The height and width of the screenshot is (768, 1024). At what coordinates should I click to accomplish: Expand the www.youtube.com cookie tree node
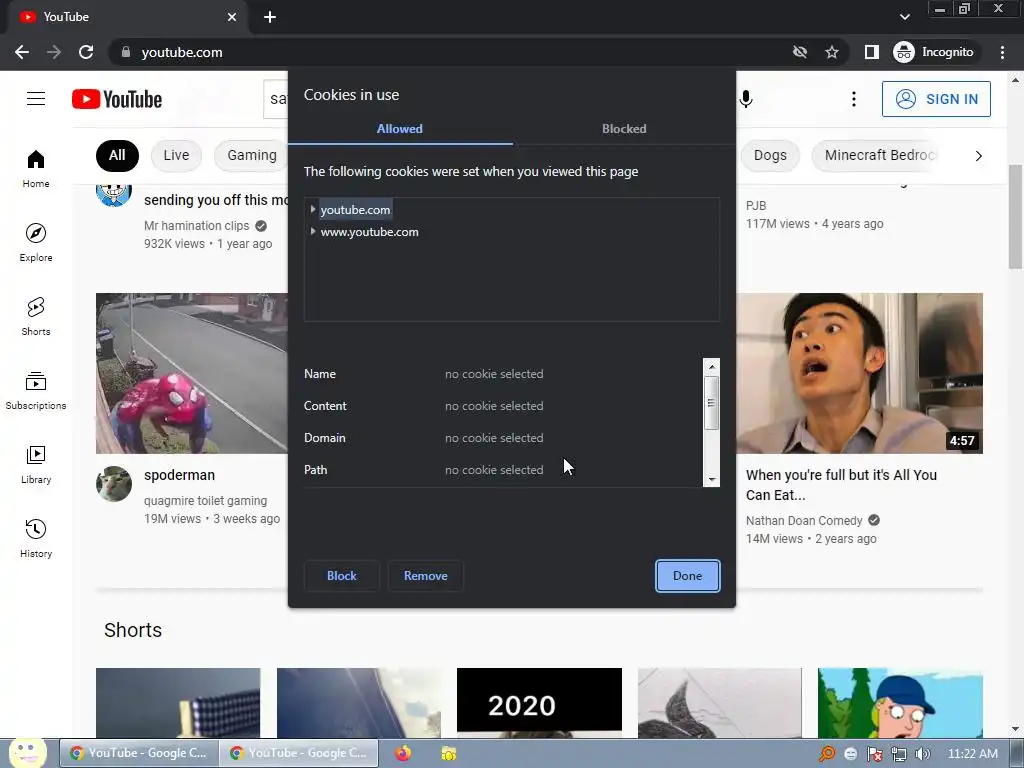click(313, 232)
